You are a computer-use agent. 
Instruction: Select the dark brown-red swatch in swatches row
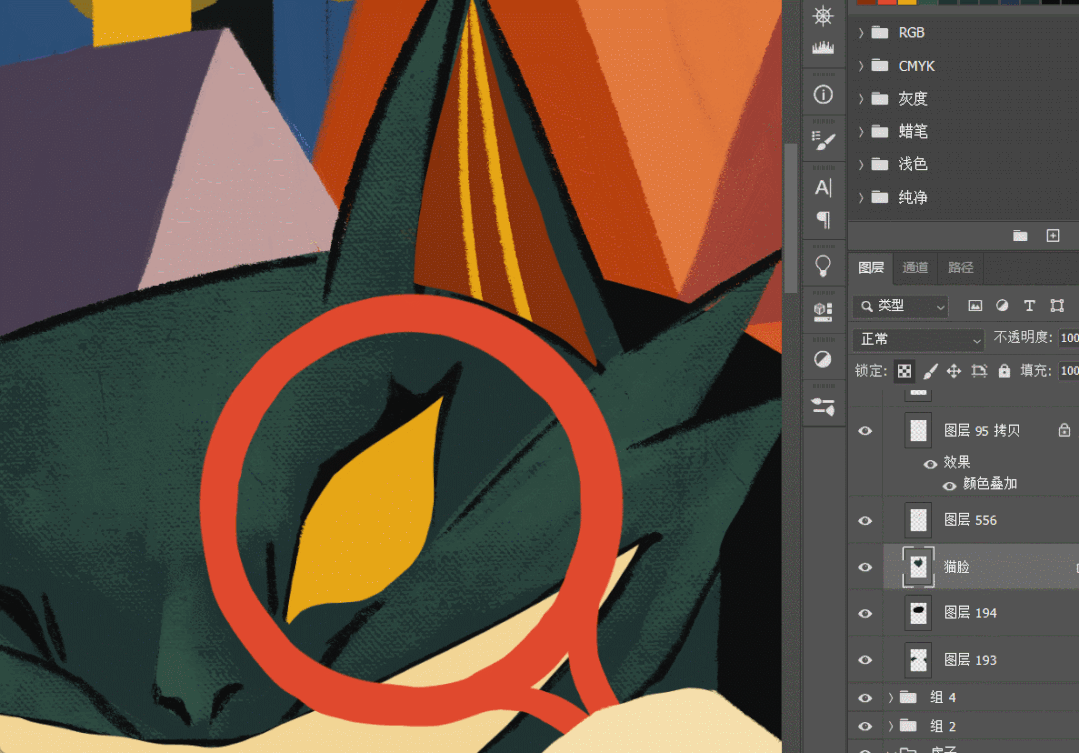(x=866, y=2)
